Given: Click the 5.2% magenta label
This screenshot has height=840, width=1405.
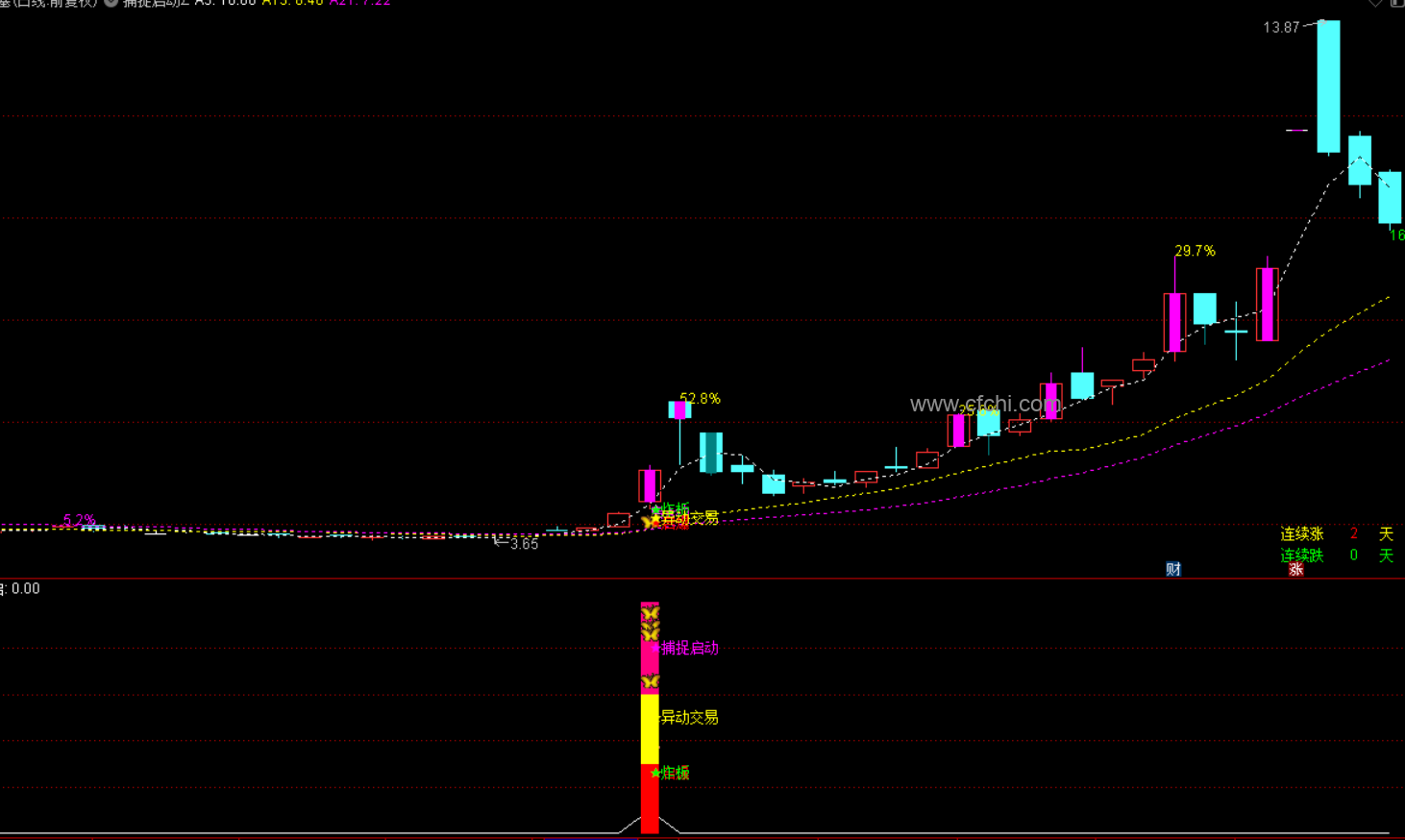Looking at the screenshot, I should [x=80, y=520].
